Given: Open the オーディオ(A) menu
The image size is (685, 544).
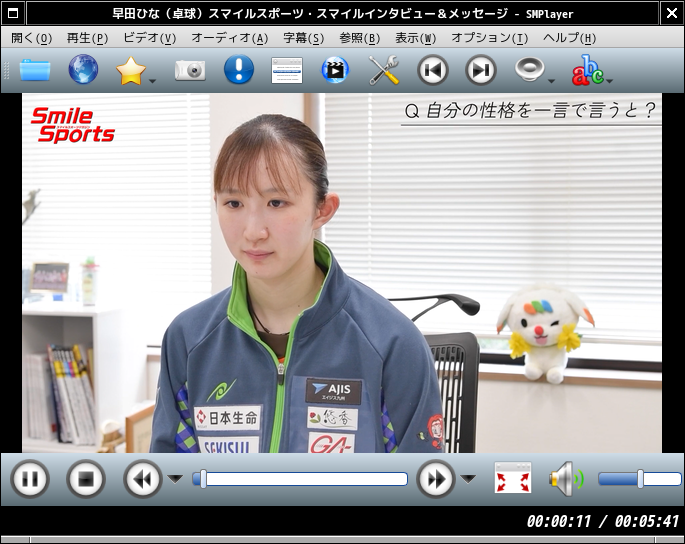Looking at the screenshot, I should coord(230,38).
